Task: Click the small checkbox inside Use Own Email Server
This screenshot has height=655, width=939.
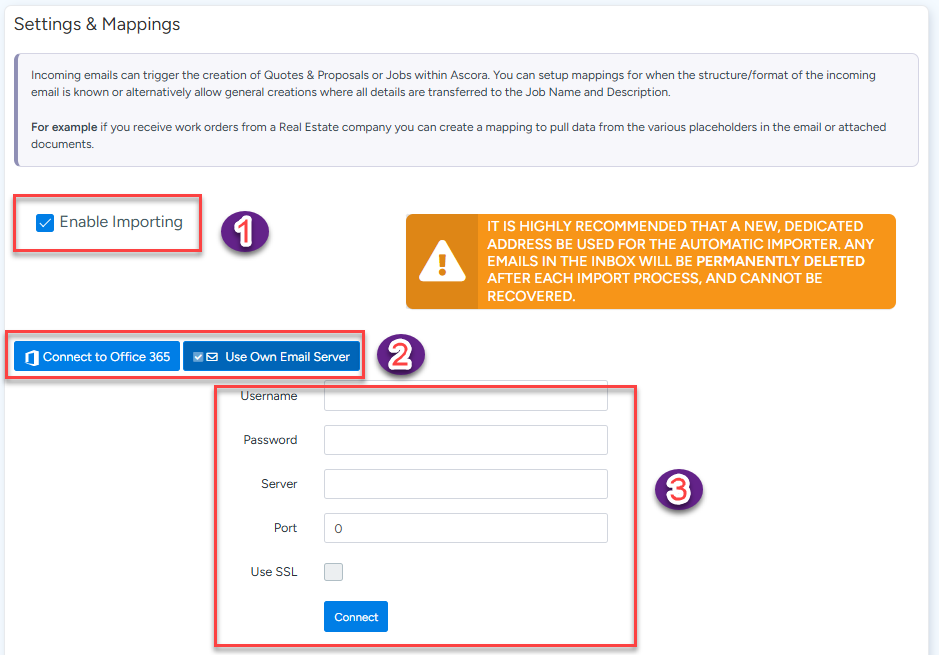Action: pos(198,357)
